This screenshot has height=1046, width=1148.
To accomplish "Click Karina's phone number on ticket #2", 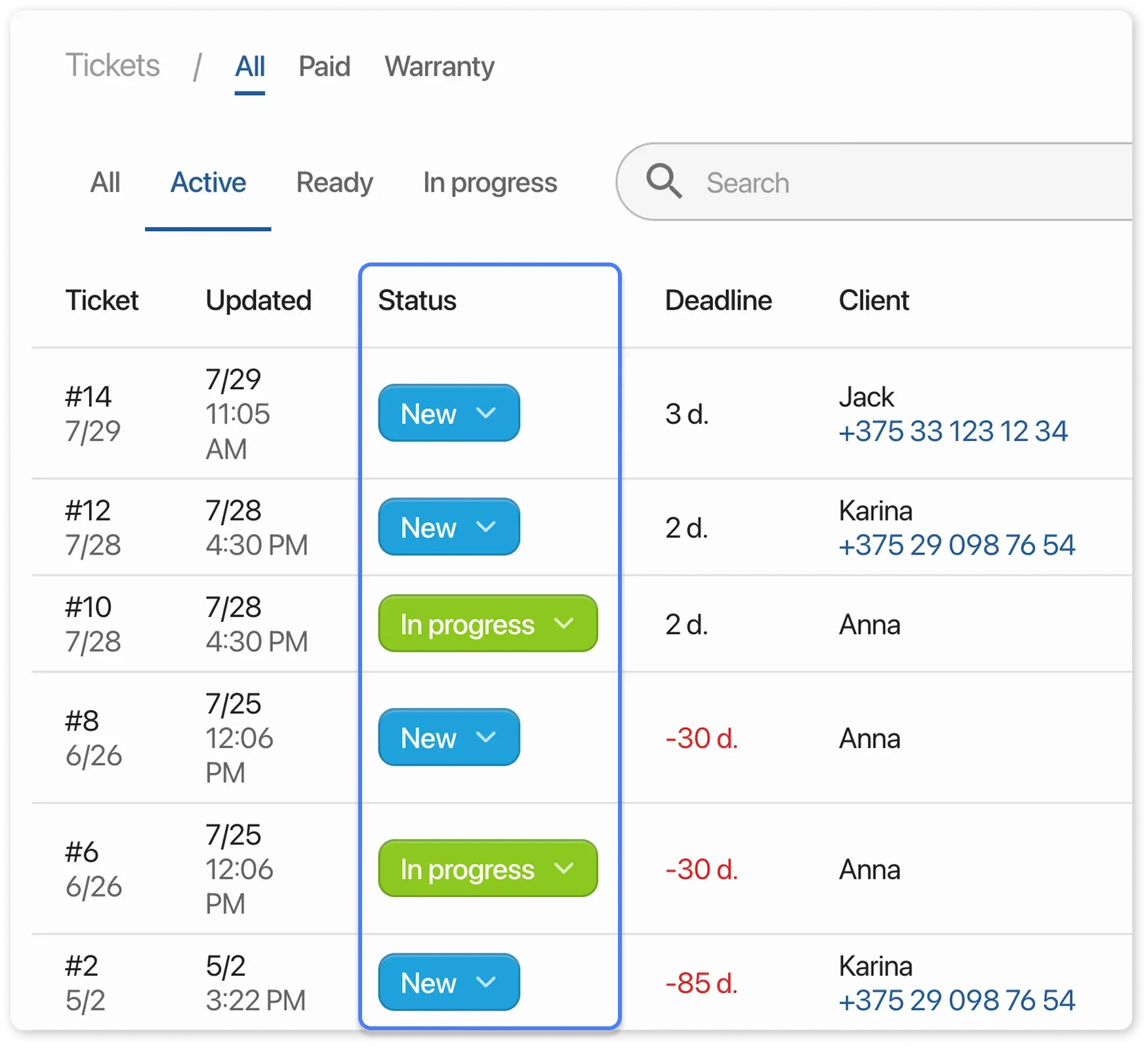I will (x=957, y=1000).
